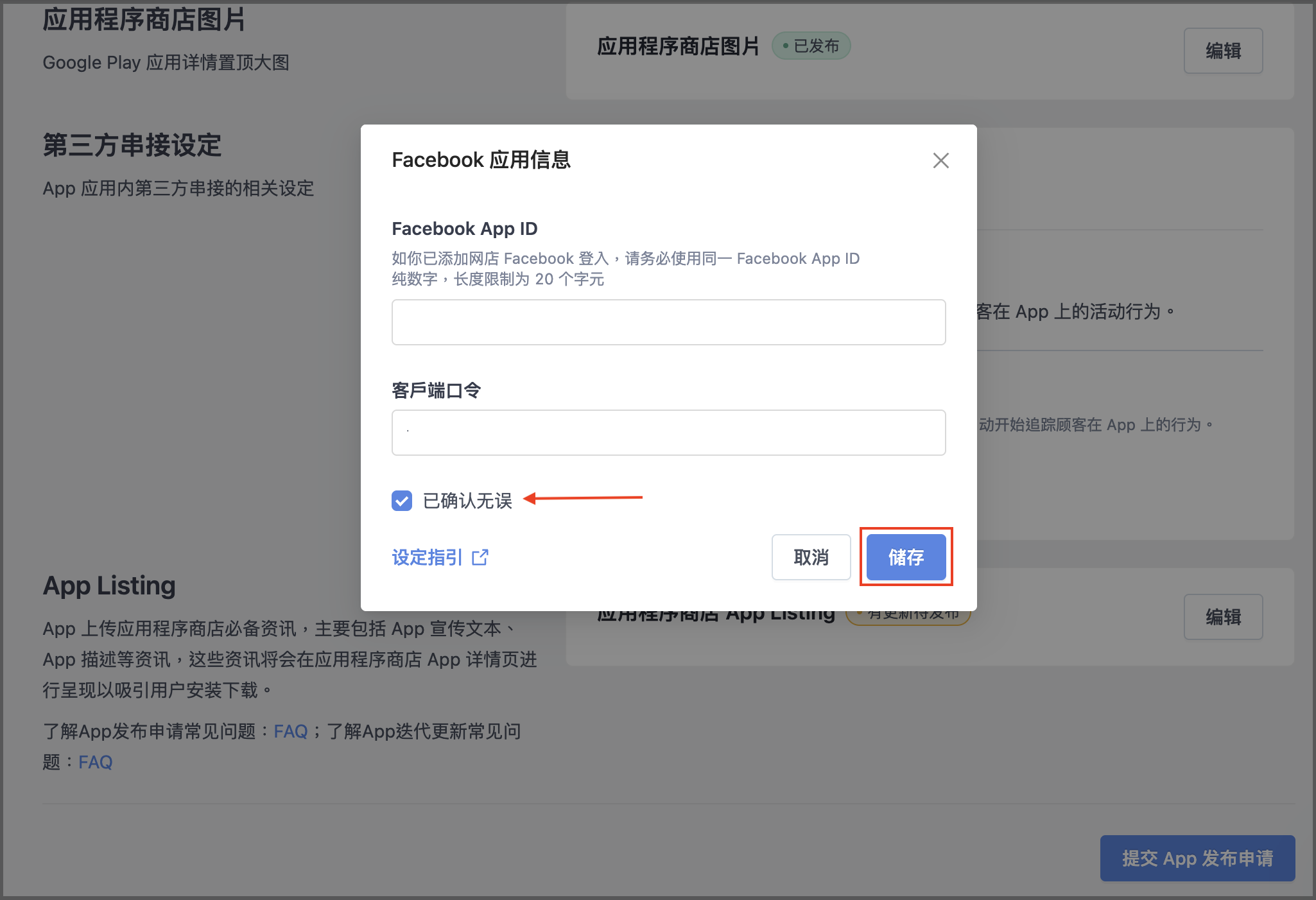Click the text 纯数字，长度限制为 20 个字元
1316x900 pixels.
(498, 279)
